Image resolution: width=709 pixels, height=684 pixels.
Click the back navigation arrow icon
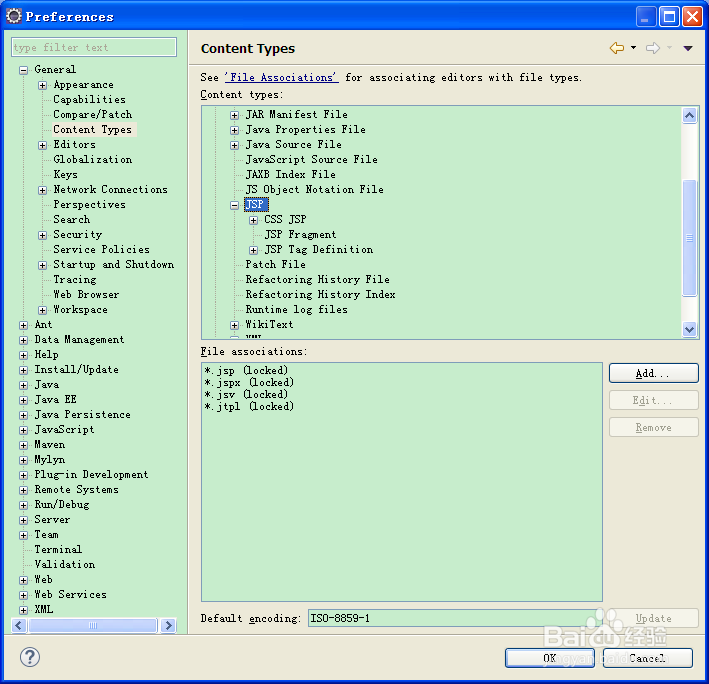(616, 48)
